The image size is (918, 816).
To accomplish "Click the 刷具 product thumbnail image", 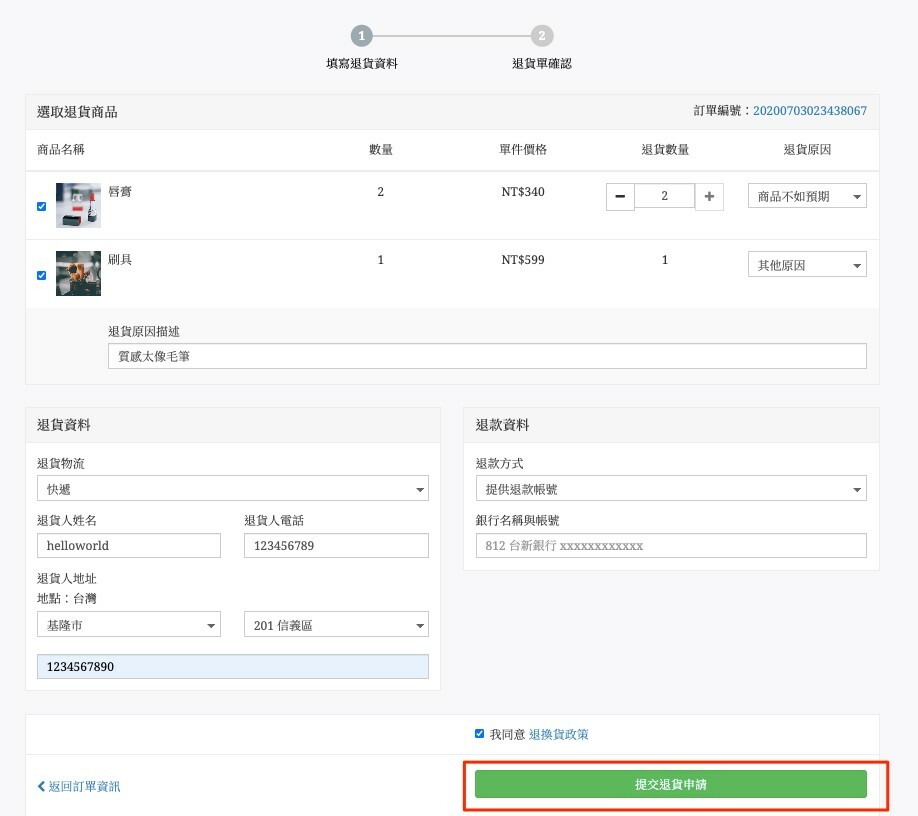I will (x=78, y=273).
